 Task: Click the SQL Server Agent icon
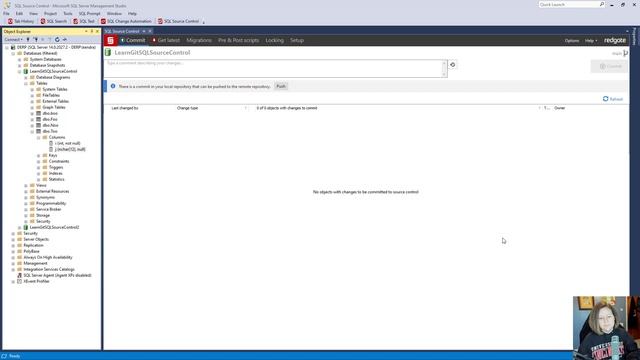coord(19,276)
